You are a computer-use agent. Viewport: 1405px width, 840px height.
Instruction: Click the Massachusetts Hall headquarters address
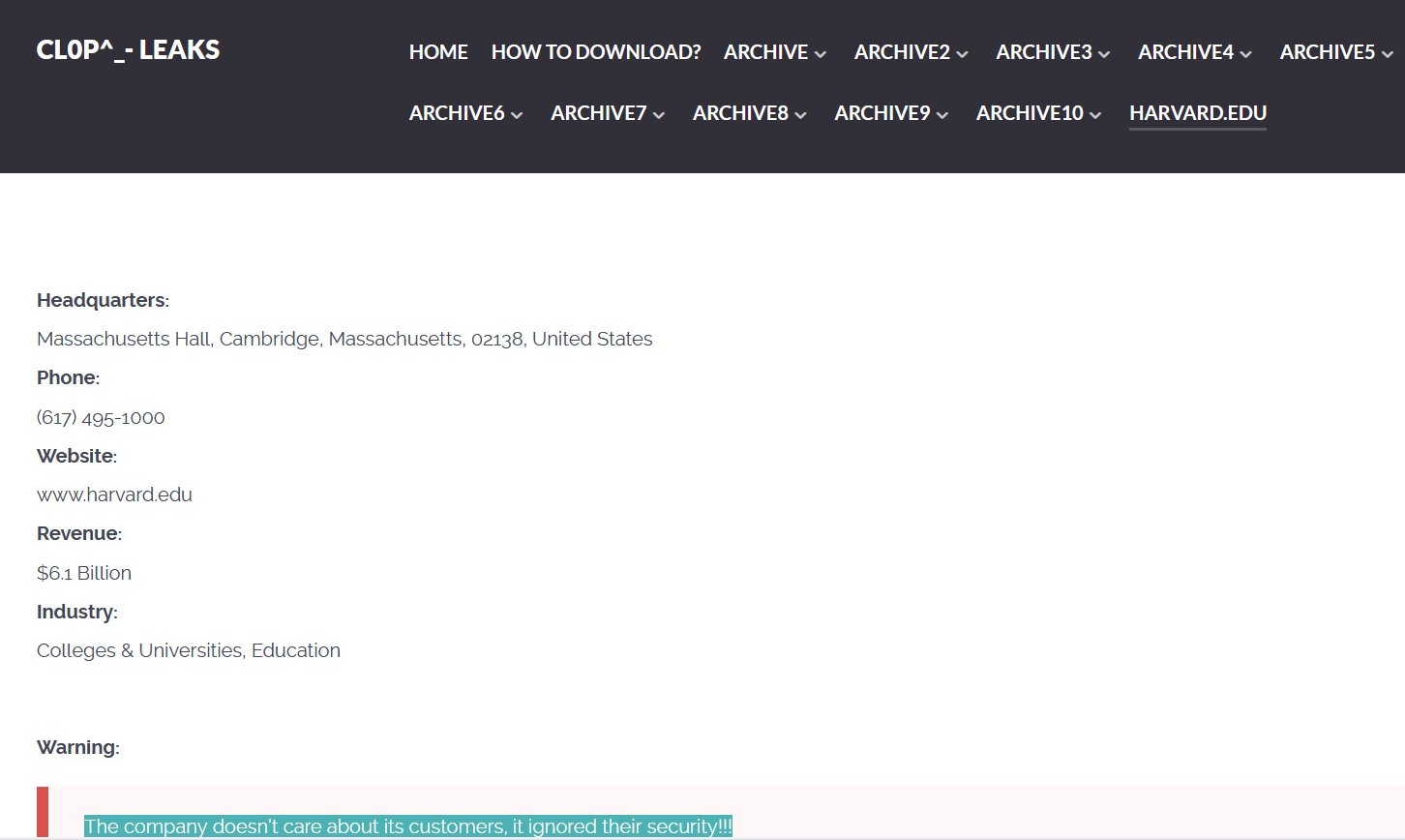[x=344, y=339]
